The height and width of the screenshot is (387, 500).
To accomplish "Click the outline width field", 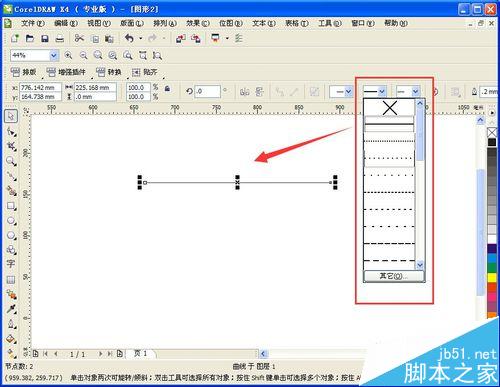I will pyautogui.click(x=489, y=91).
